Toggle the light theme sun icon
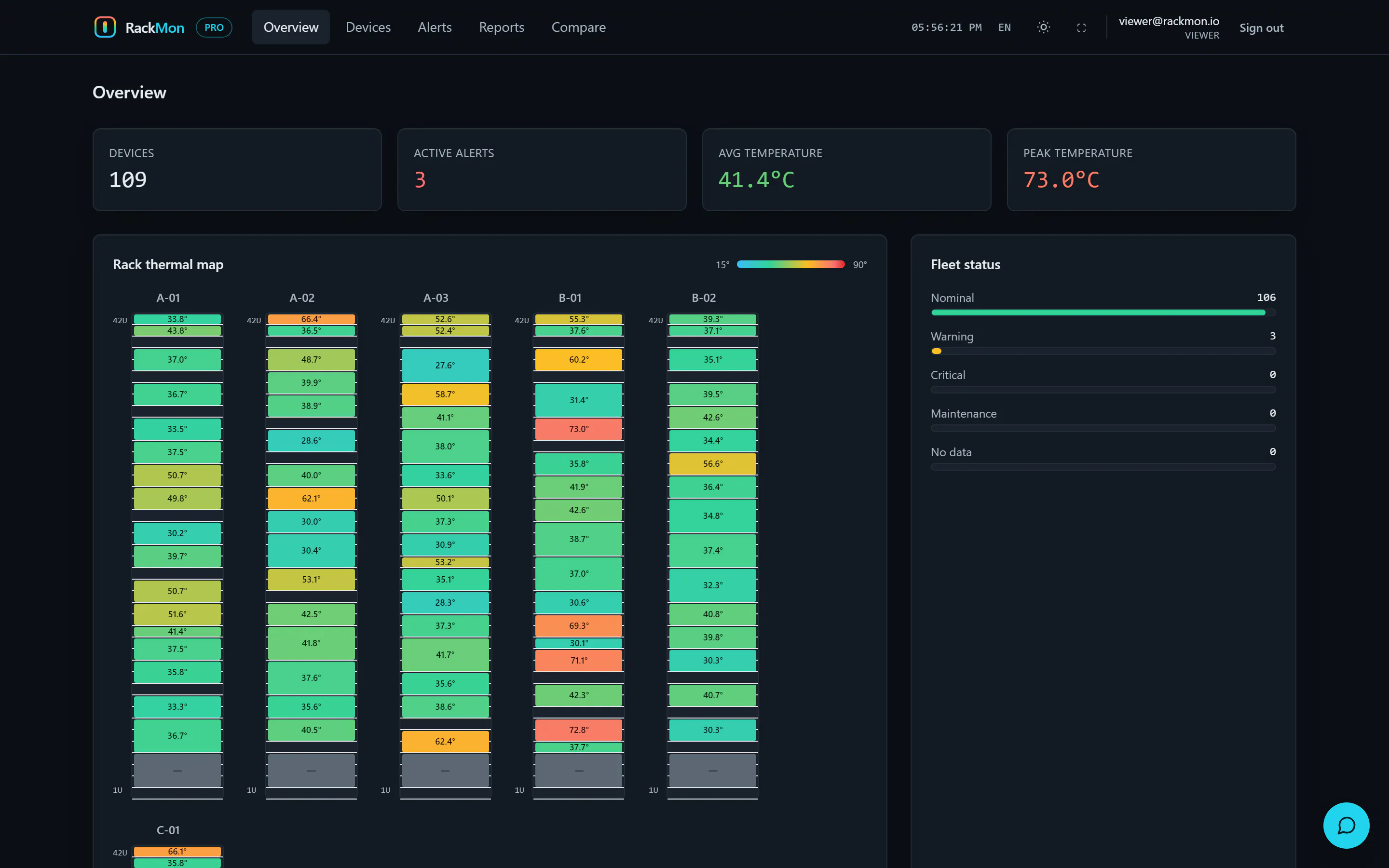Viewport: 1389px width, 868px height. [1044, 27]
